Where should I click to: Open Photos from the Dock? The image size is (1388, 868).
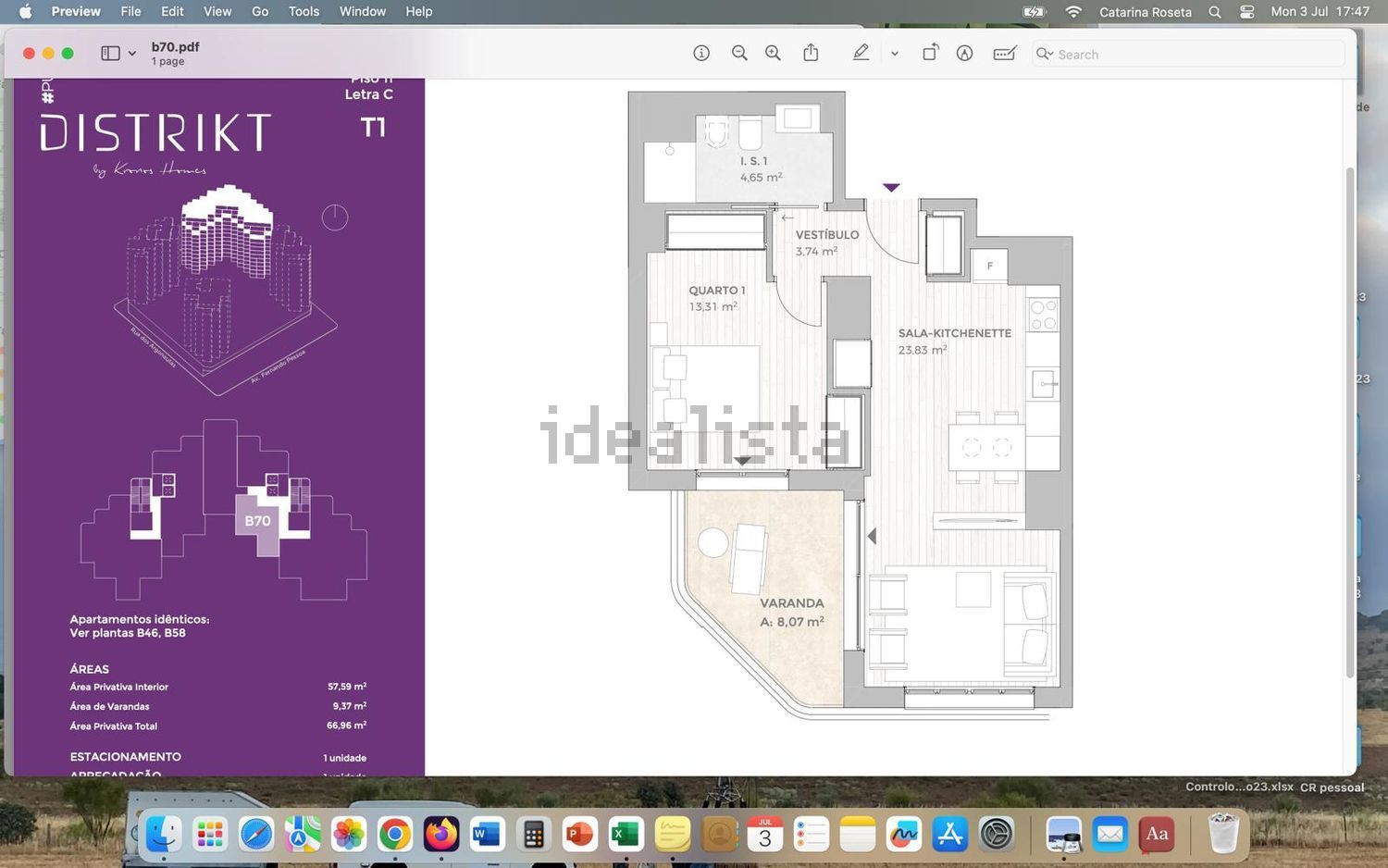349,834
